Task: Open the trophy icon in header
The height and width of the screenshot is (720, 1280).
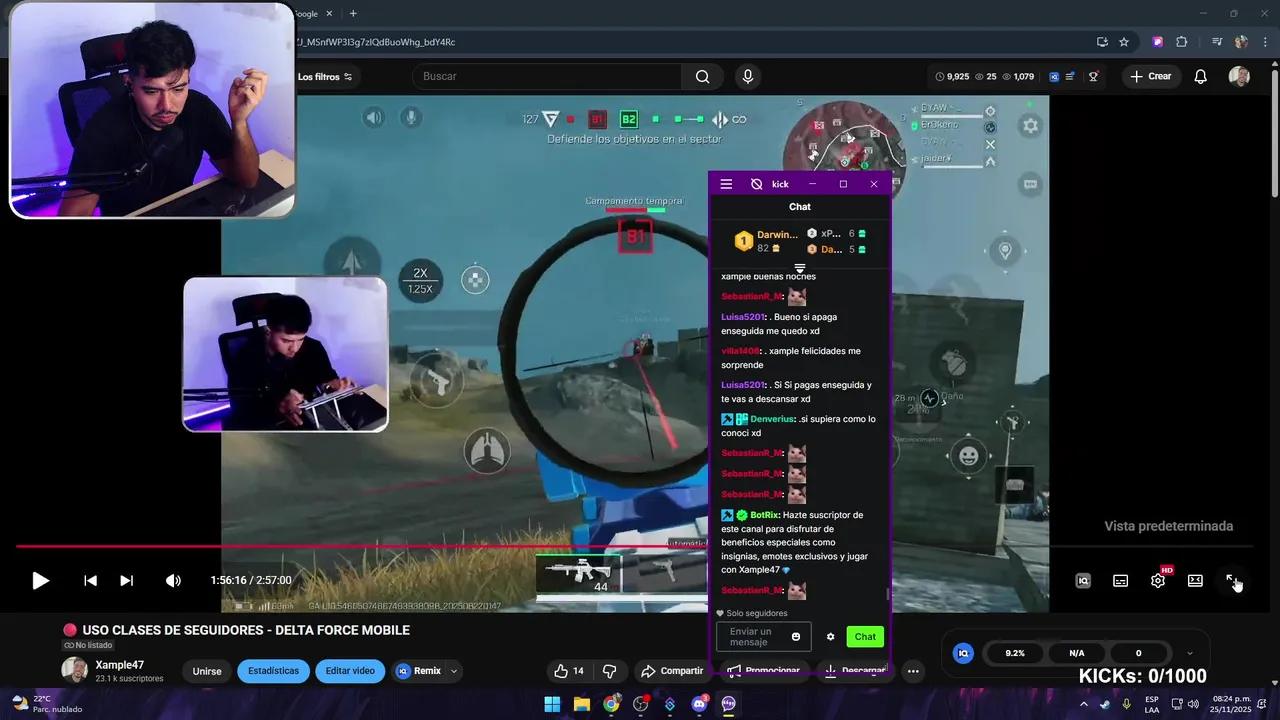Action: tap(1094, 77)
